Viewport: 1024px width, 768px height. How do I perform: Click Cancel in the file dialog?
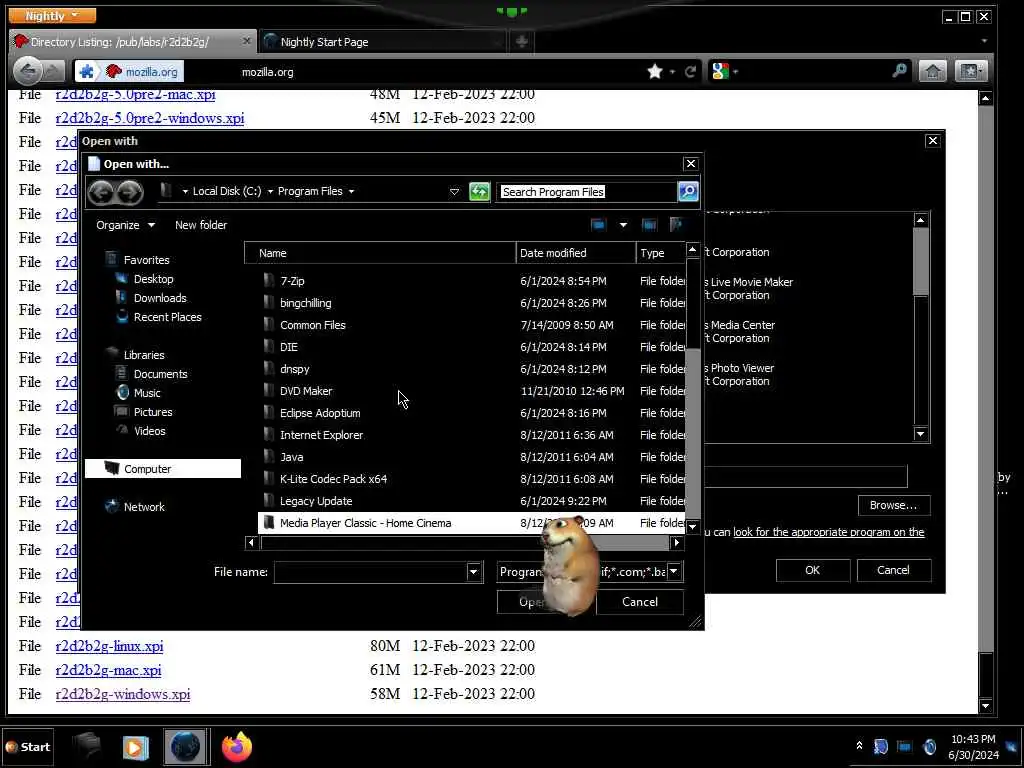[x=640, y=602]
